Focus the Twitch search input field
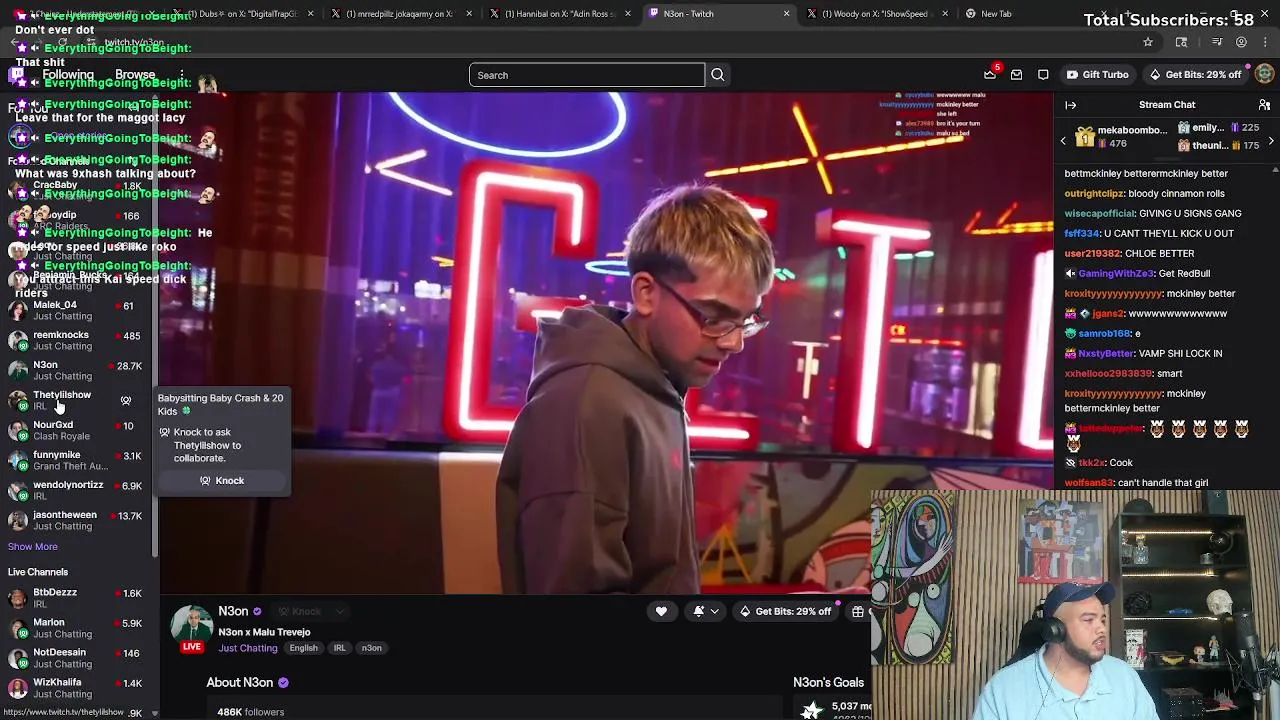Screen dimensions: 1280x720 click(587, 75)
